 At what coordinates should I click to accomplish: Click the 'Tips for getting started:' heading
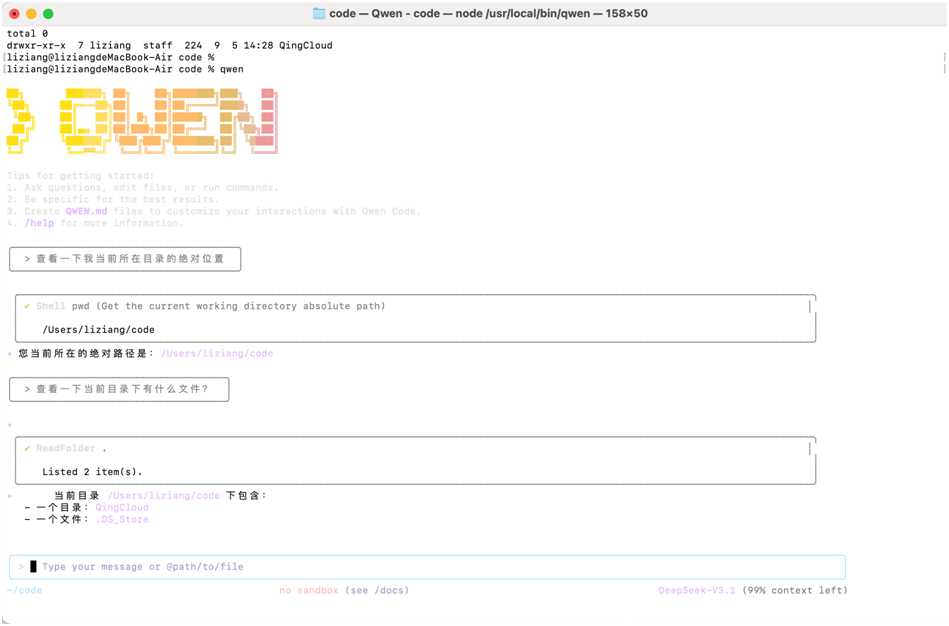click(80, 176)
